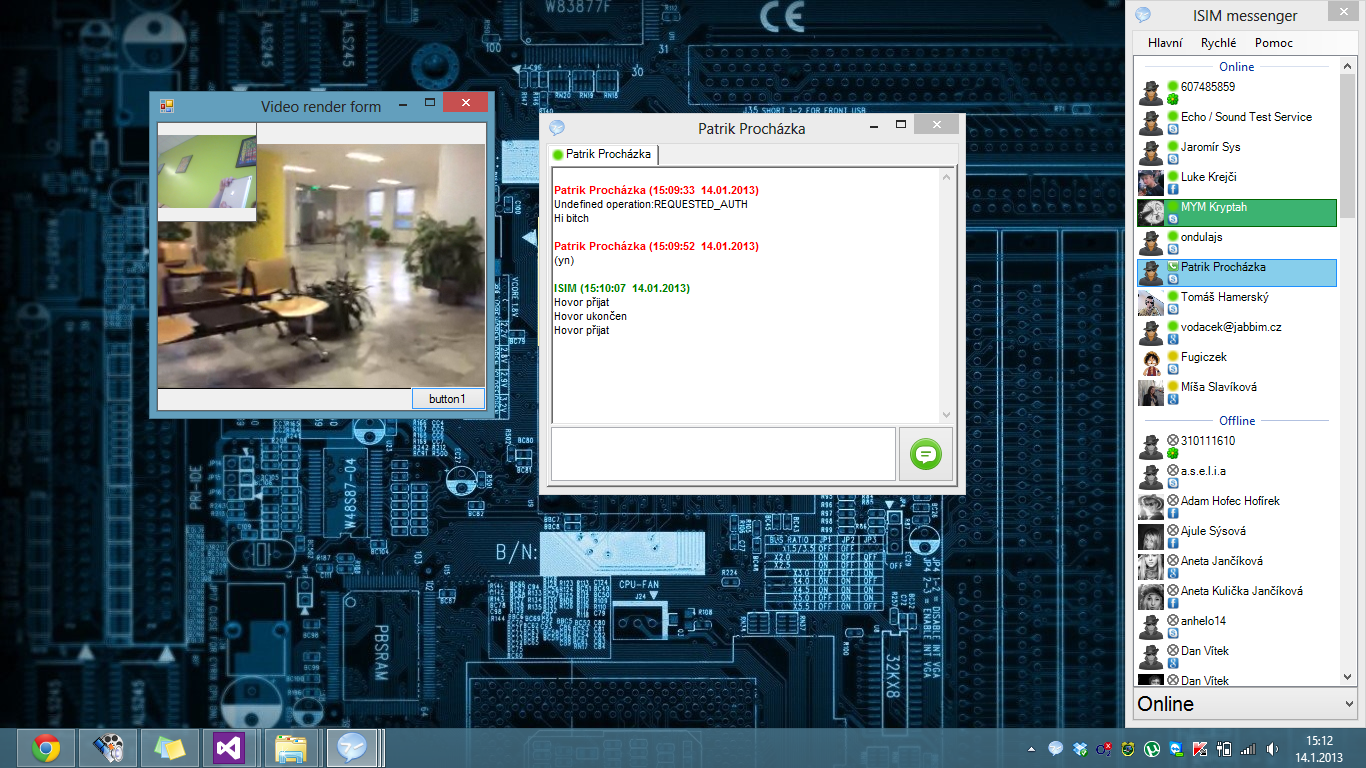Click the Skype icon under Echo / Sound Test Service
This screenshot has height=768, width=1366.
pos(1173,129)
